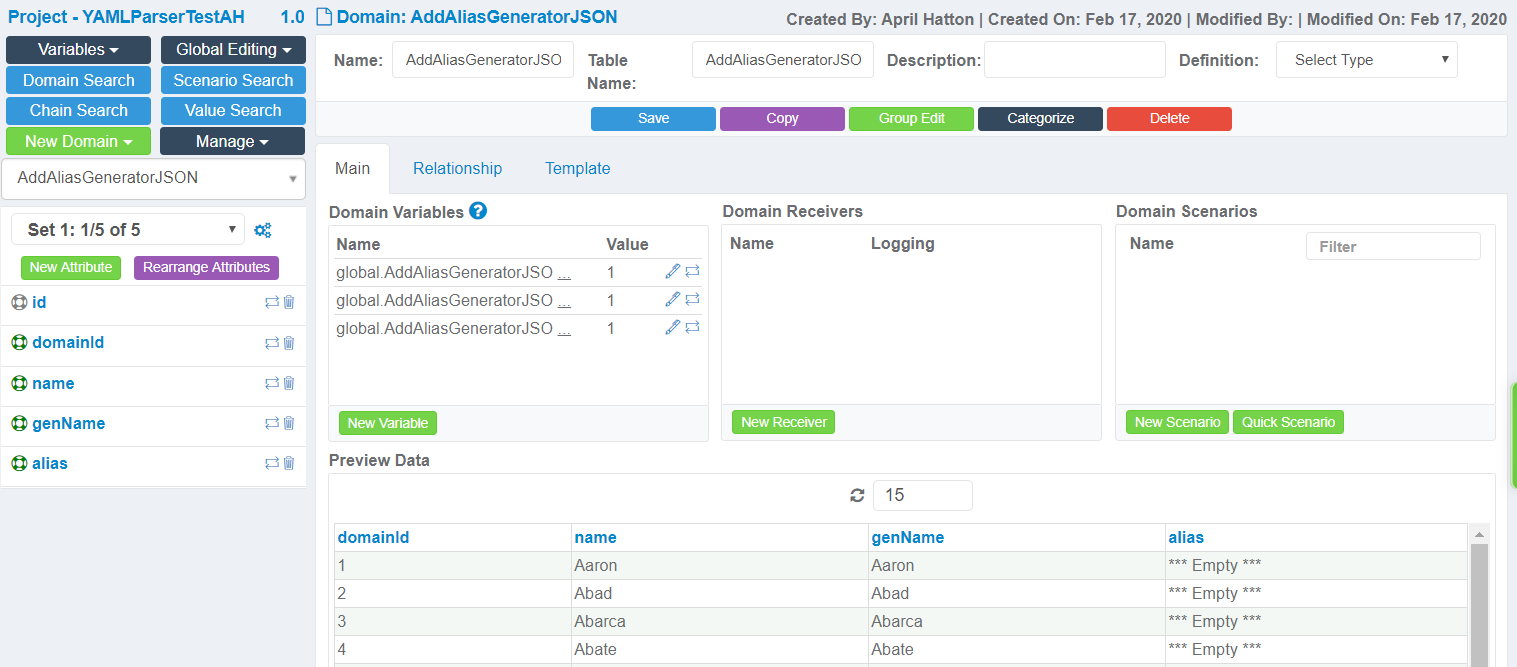Click swap icon on third domain variable row

[692, 327]
